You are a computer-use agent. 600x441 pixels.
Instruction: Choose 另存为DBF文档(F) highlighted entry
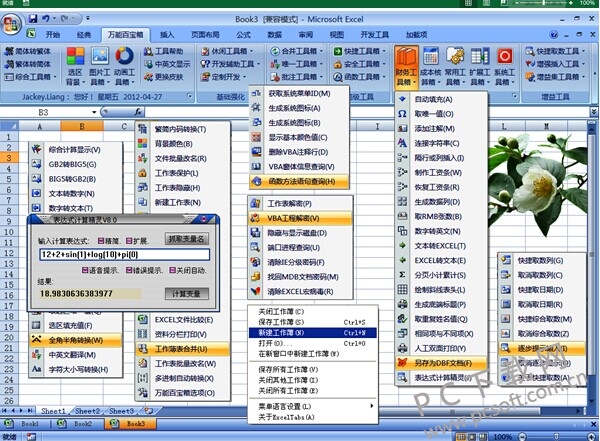click(x=441, y=363)
